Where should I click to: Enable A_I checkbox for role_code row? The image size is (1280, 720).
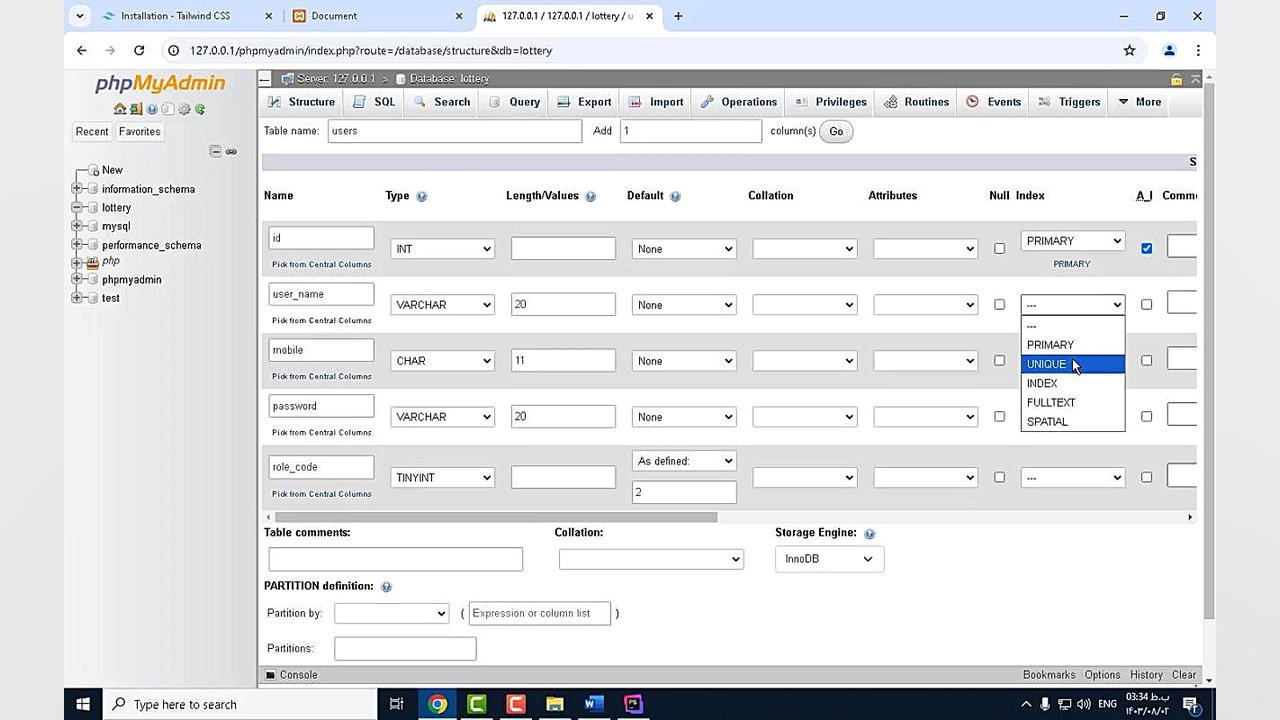1147,478
